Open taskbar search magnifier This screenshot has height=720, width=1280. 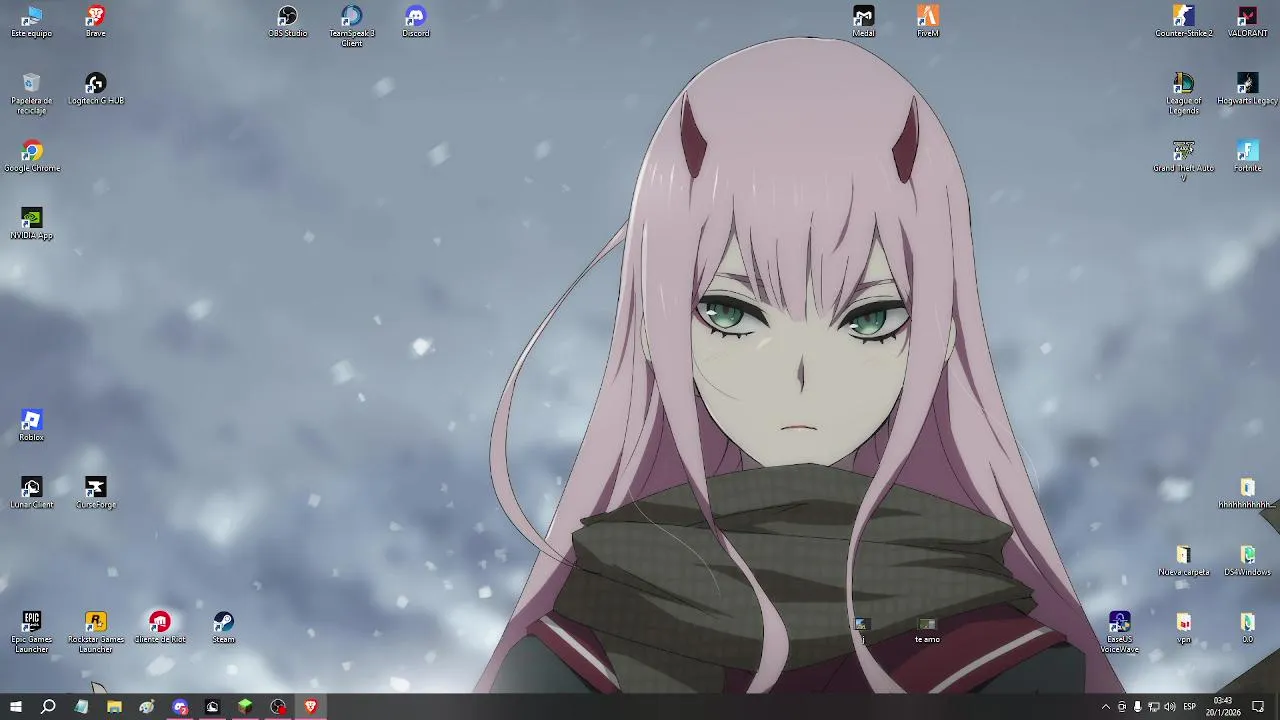pyautogui.click(x=48, y=707)
